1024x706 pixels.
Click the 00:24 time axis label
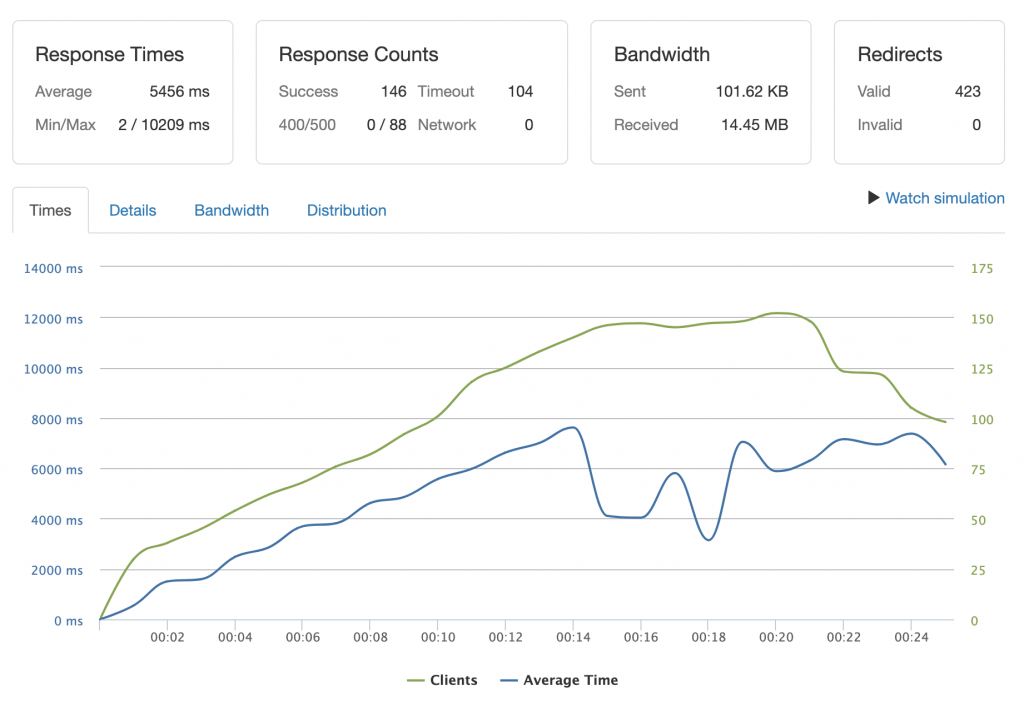911,637
